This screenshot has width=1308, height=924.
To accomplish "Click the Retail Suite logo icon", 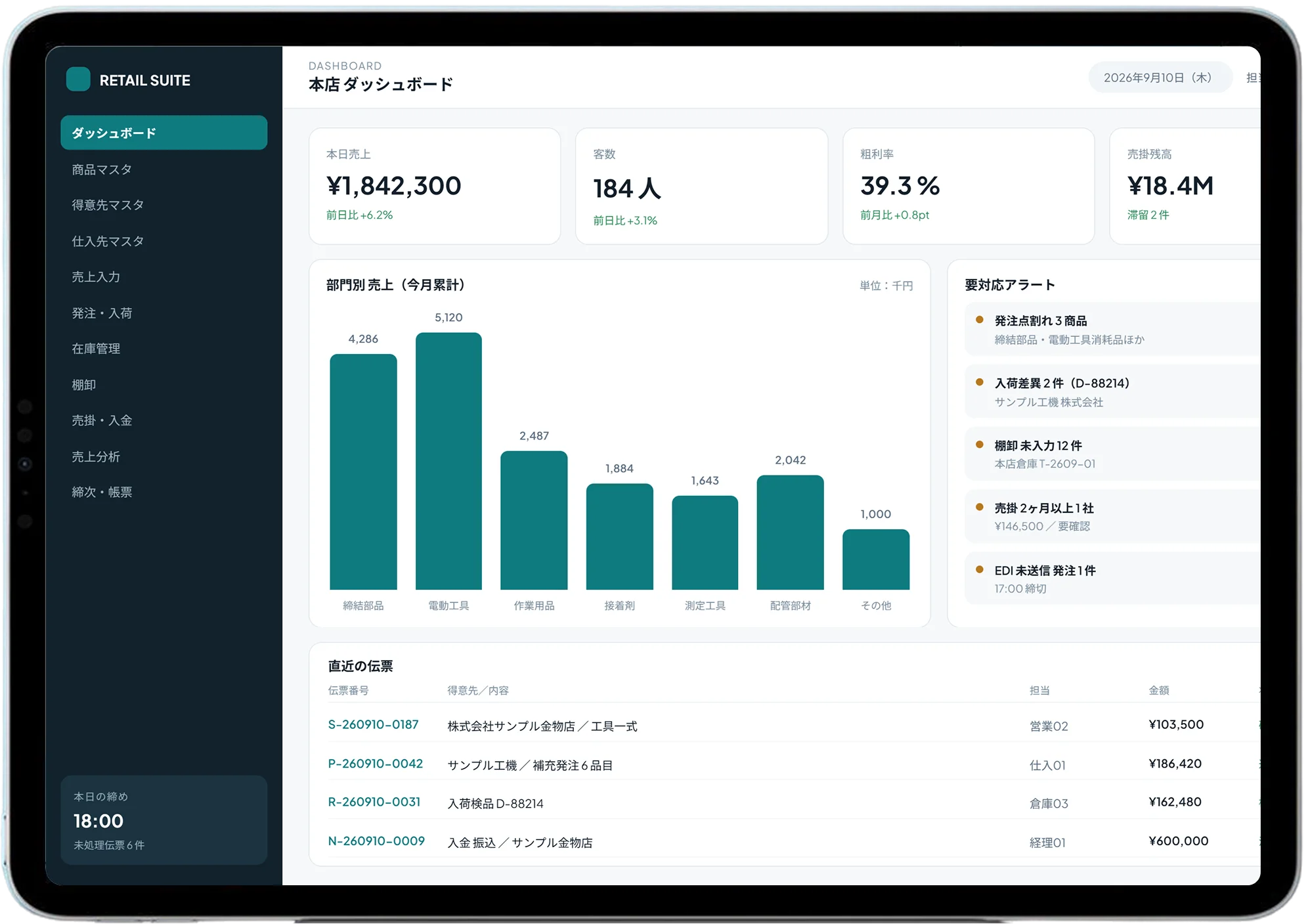I will coord(78,79).
